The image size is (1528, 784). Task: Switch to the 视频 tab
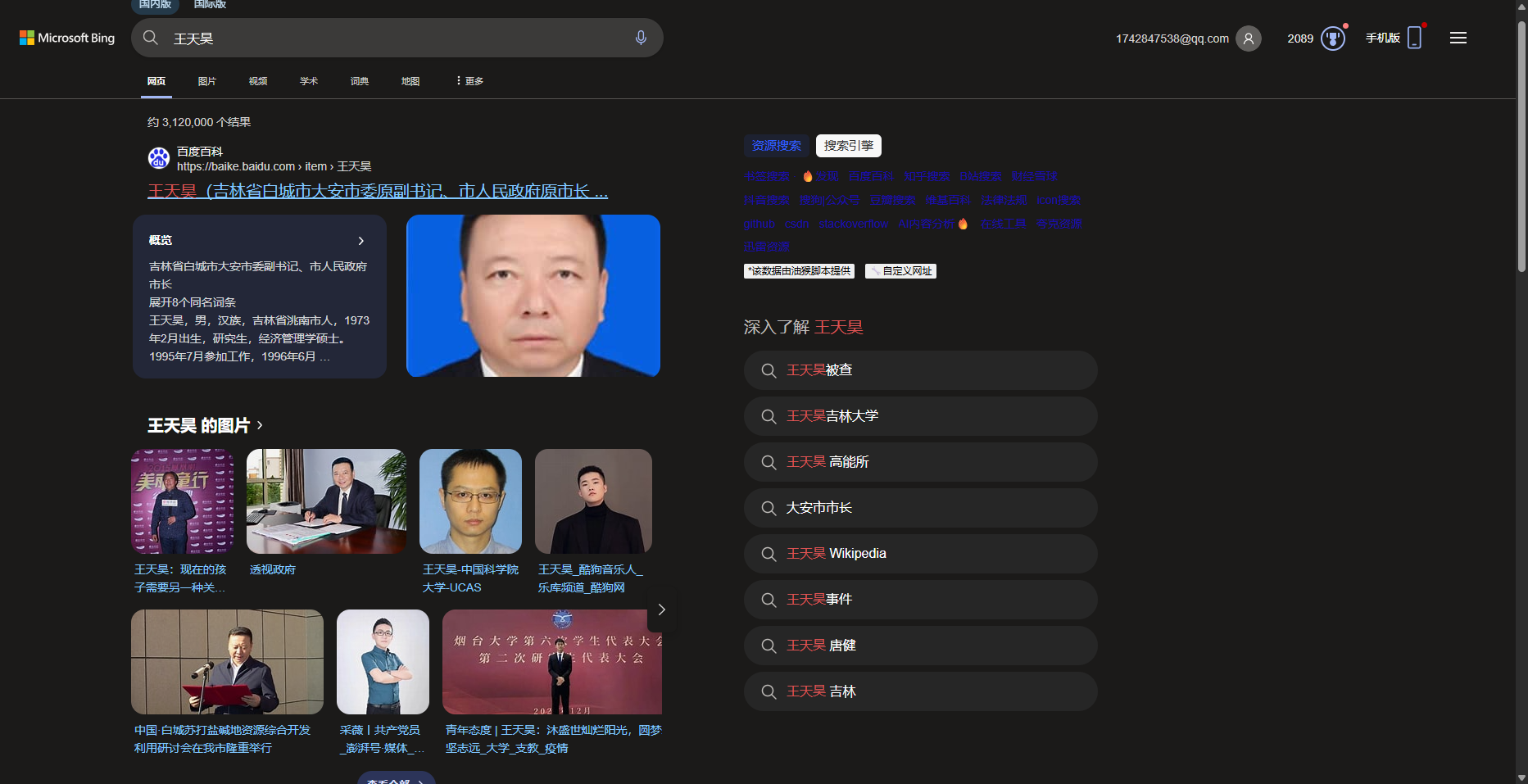tap(258, 81)
